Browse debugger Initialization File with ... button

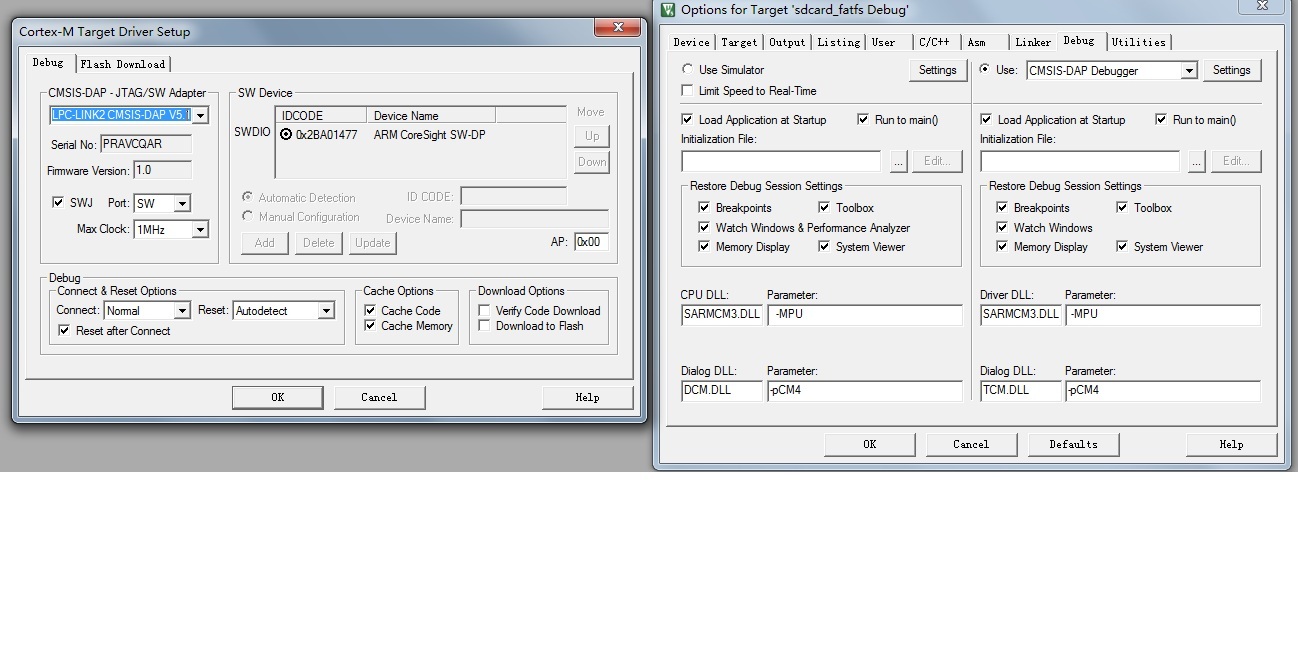[x=1196, y=161]
